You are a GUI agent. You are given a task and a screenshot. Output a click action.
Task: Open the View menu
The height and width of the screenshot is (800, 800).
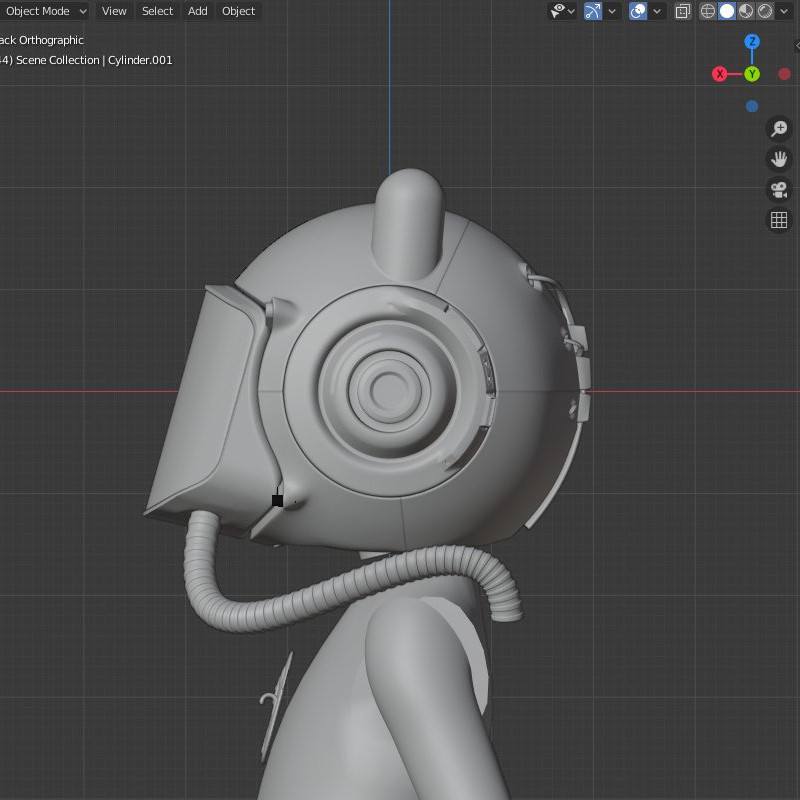tap(114, 11)
